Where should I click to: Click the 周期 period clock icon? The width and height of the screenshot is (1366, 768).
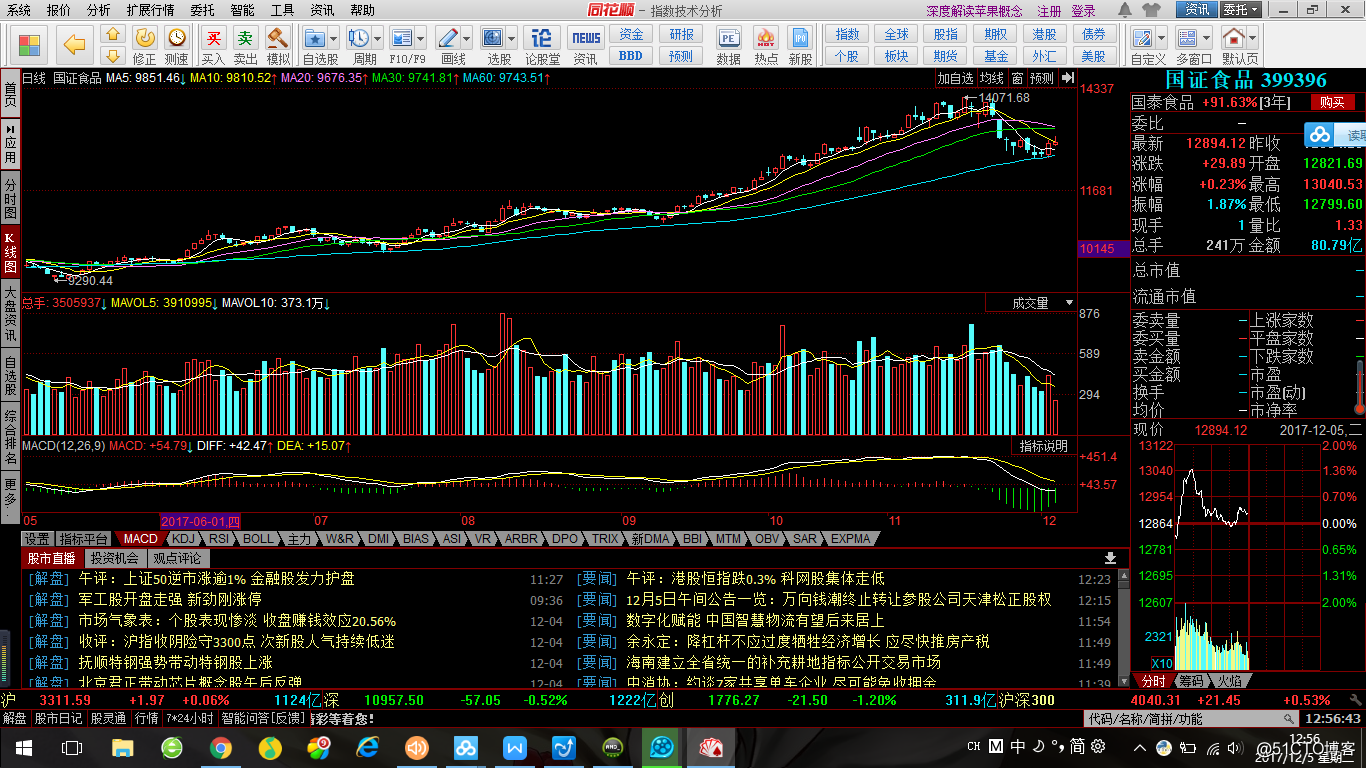click(x=358, y=38)
